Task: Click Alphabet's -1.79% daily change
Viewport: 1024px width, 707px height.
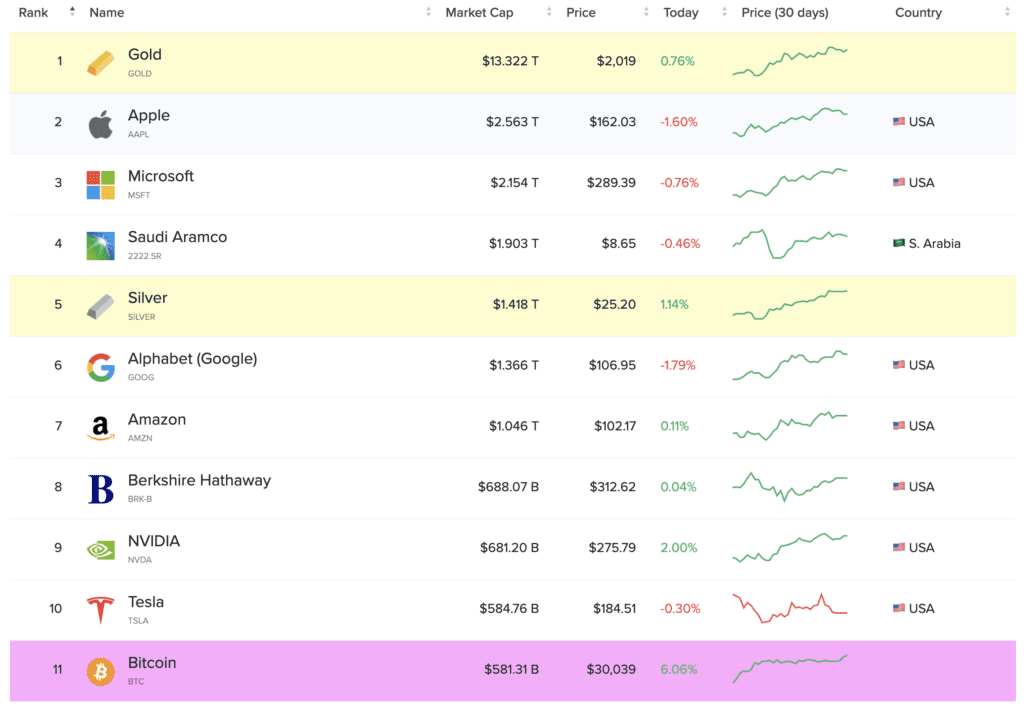Action: [x=678, y=365]
